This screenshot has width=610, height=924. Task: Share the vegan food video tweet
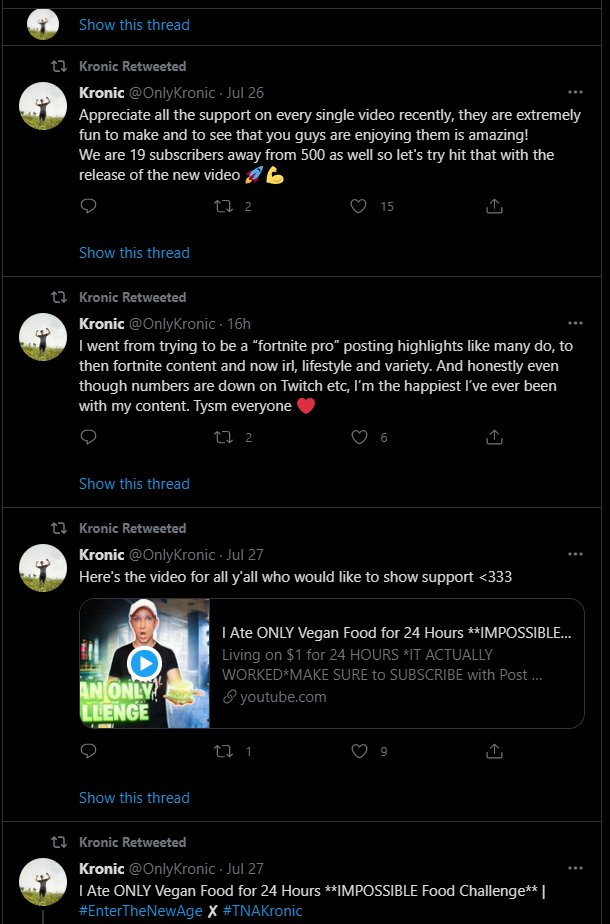tap(494, 751)
